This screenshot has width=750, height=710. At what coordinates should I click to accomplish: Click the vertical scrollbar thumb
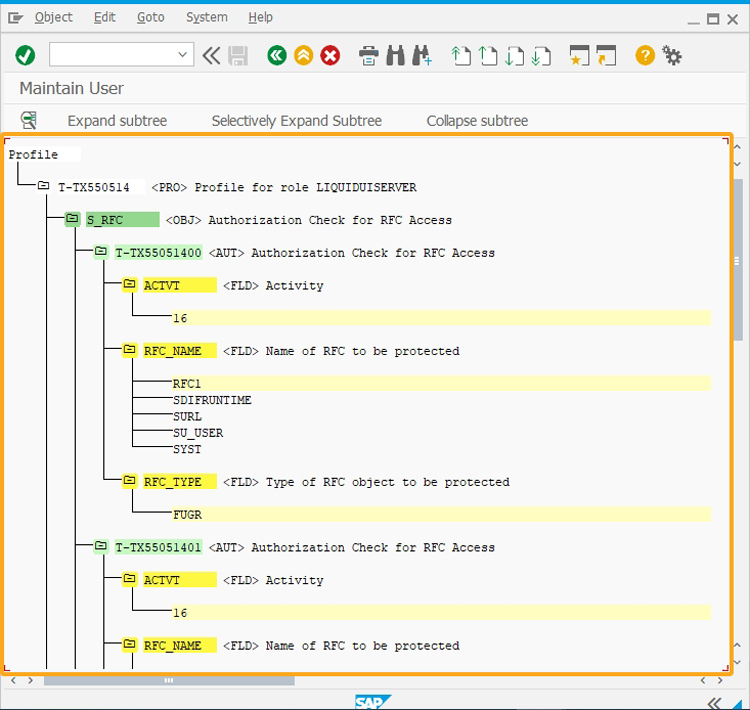click(737, 260)
